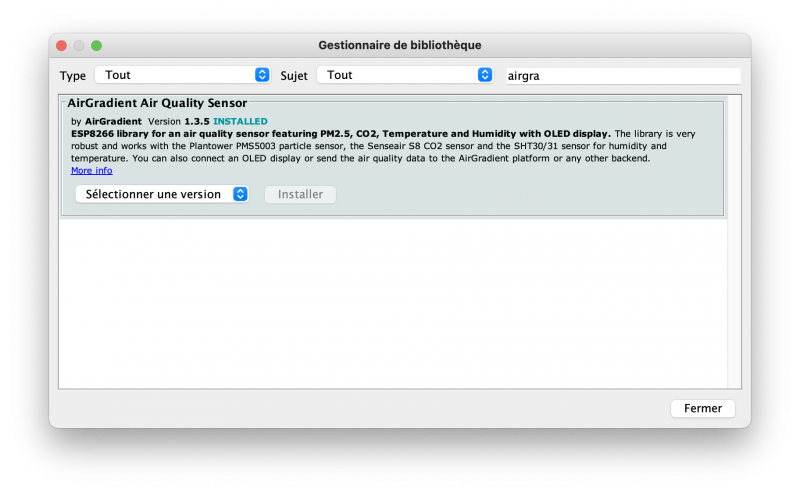The height and width of the screenshot is (493, 800).
Task: Open the Type filter dropdown
Action: [182, 75]
